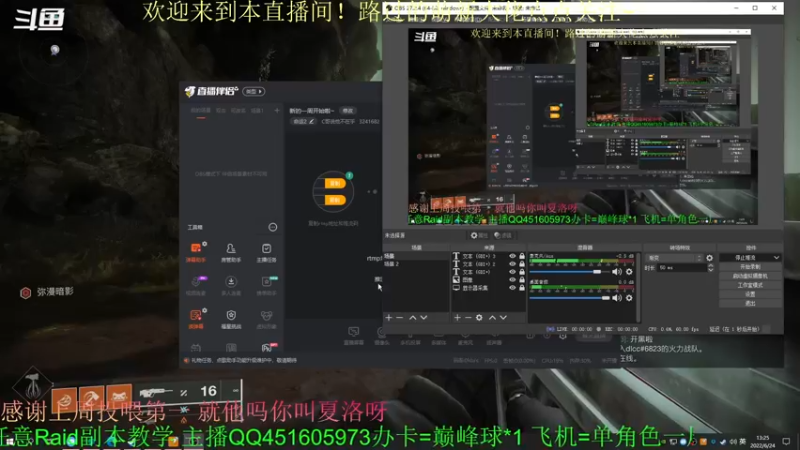Unlock the 文本 (GDI+) 3 source

pos(522,256)
